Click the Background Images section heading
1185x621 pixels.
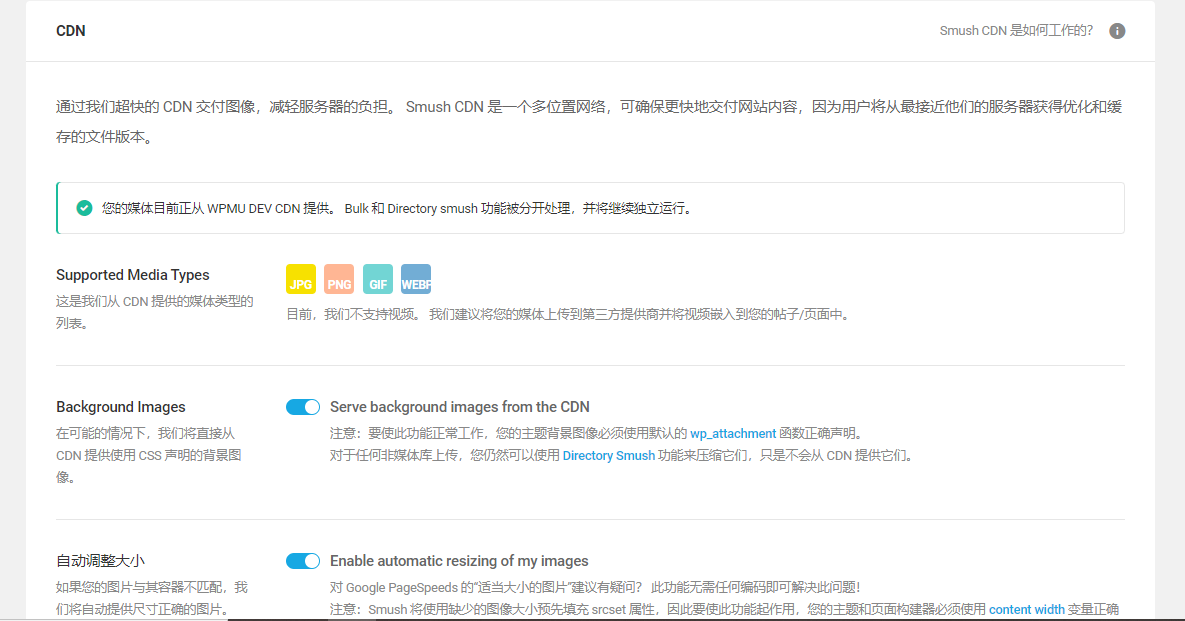click(120, 406)
